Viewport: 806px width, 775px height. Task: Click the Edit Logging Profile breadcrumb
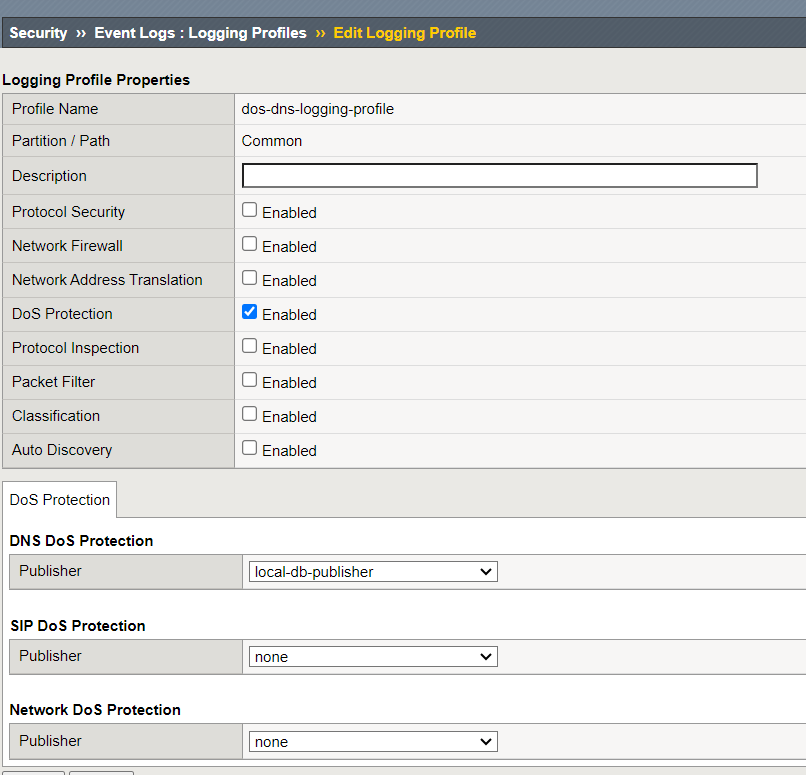click(x=404, y=33)
